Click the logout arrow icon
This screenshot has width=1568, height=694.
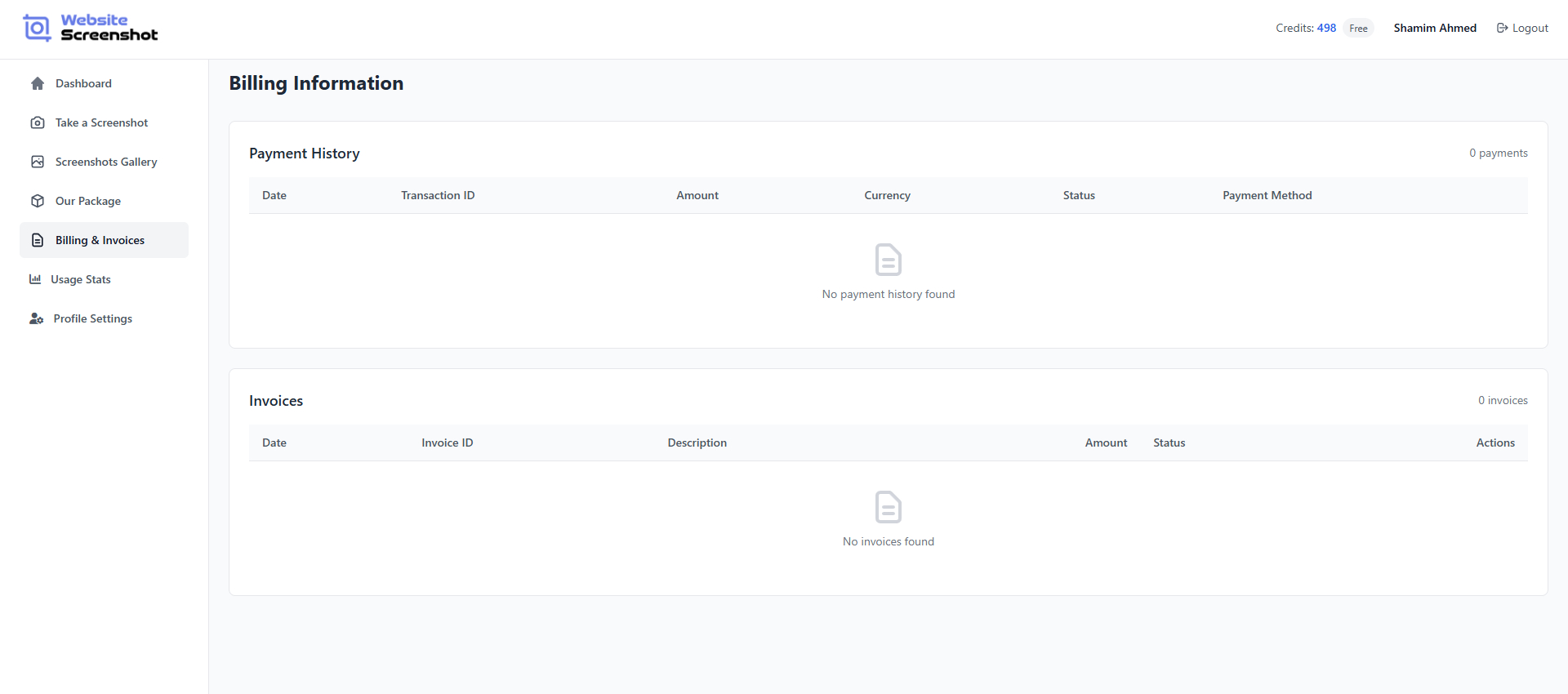[x=1502, y=28]
